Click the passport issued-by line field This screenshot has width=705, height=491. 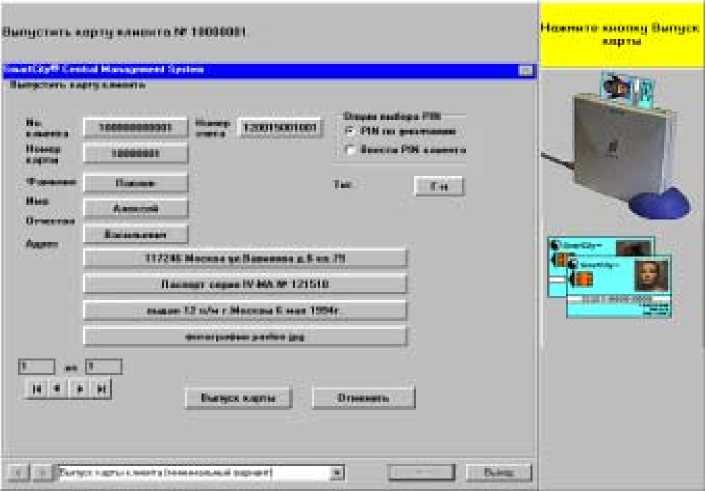tap(245, 310)
